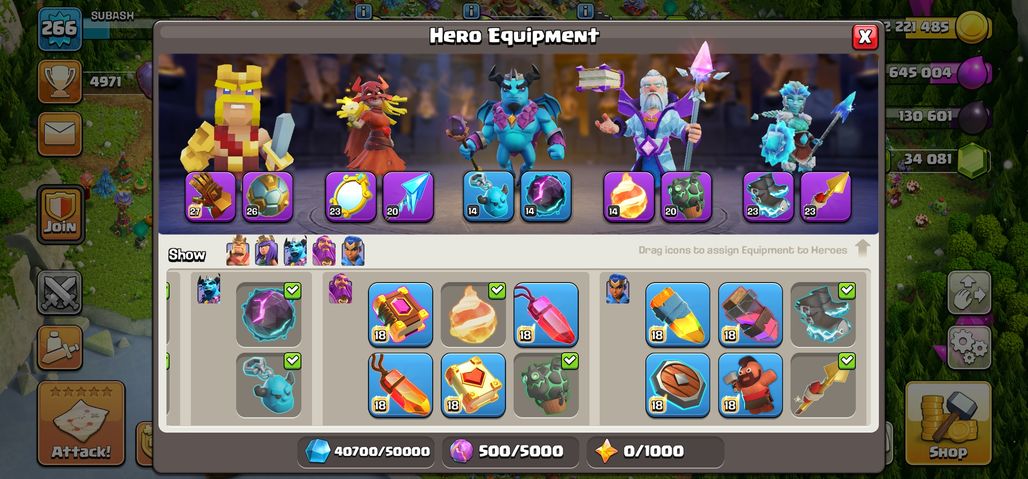
Task: Pick the Hog Rider puppet equipment
Action: pyautogui.click(x=750, y=385)
